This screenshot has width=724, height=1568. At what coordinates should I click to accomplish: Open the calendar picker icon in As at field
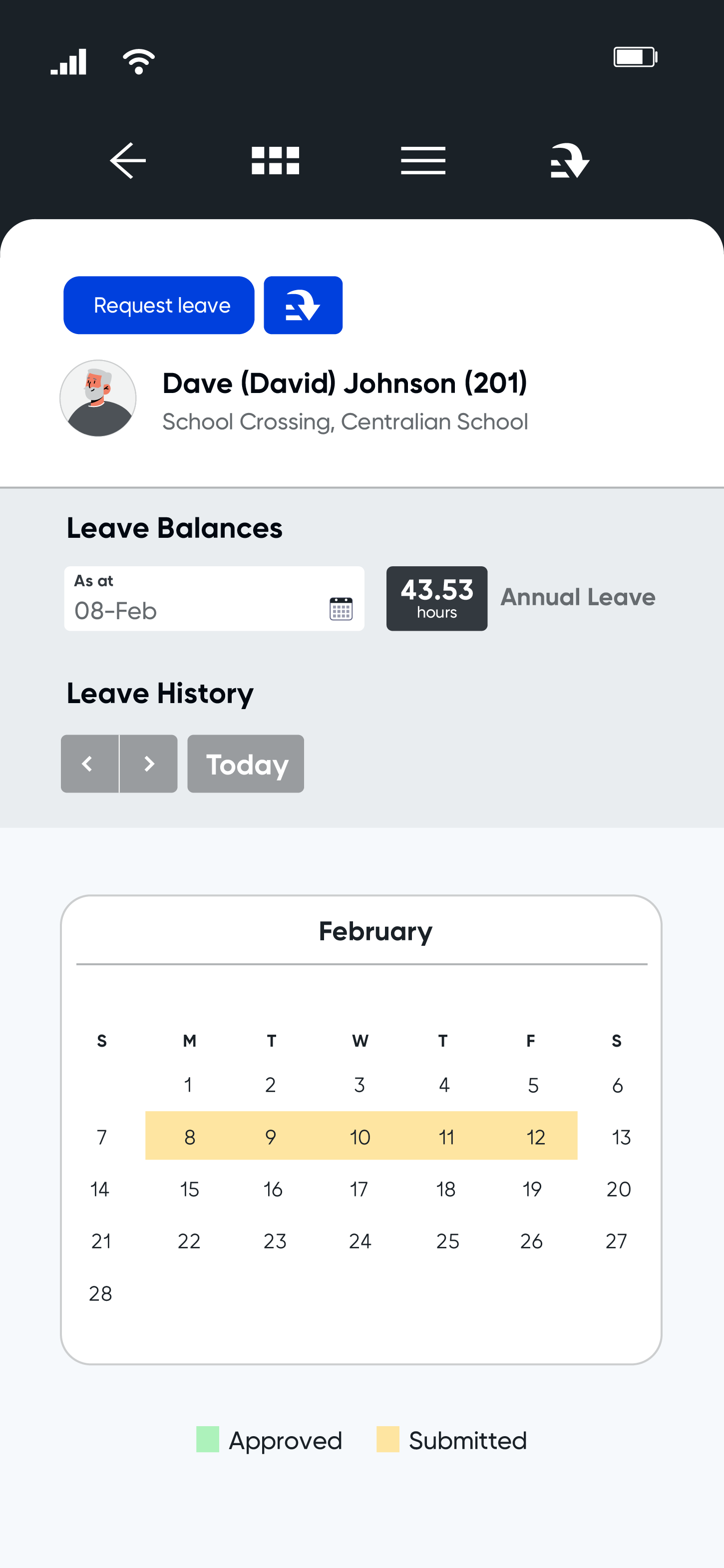coord(341,609)
